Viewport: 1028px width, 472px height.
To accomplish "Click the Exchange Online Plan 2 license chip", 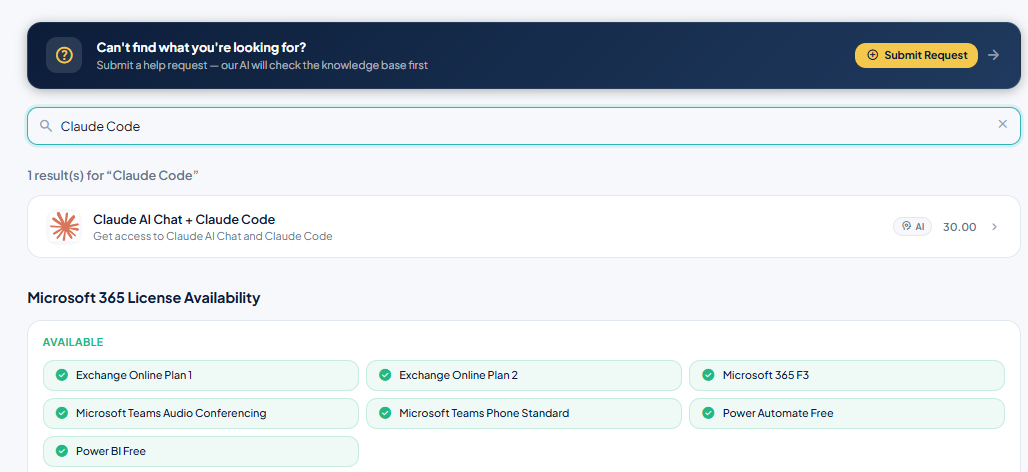I will pyautogui.click(x=524, y=376).
